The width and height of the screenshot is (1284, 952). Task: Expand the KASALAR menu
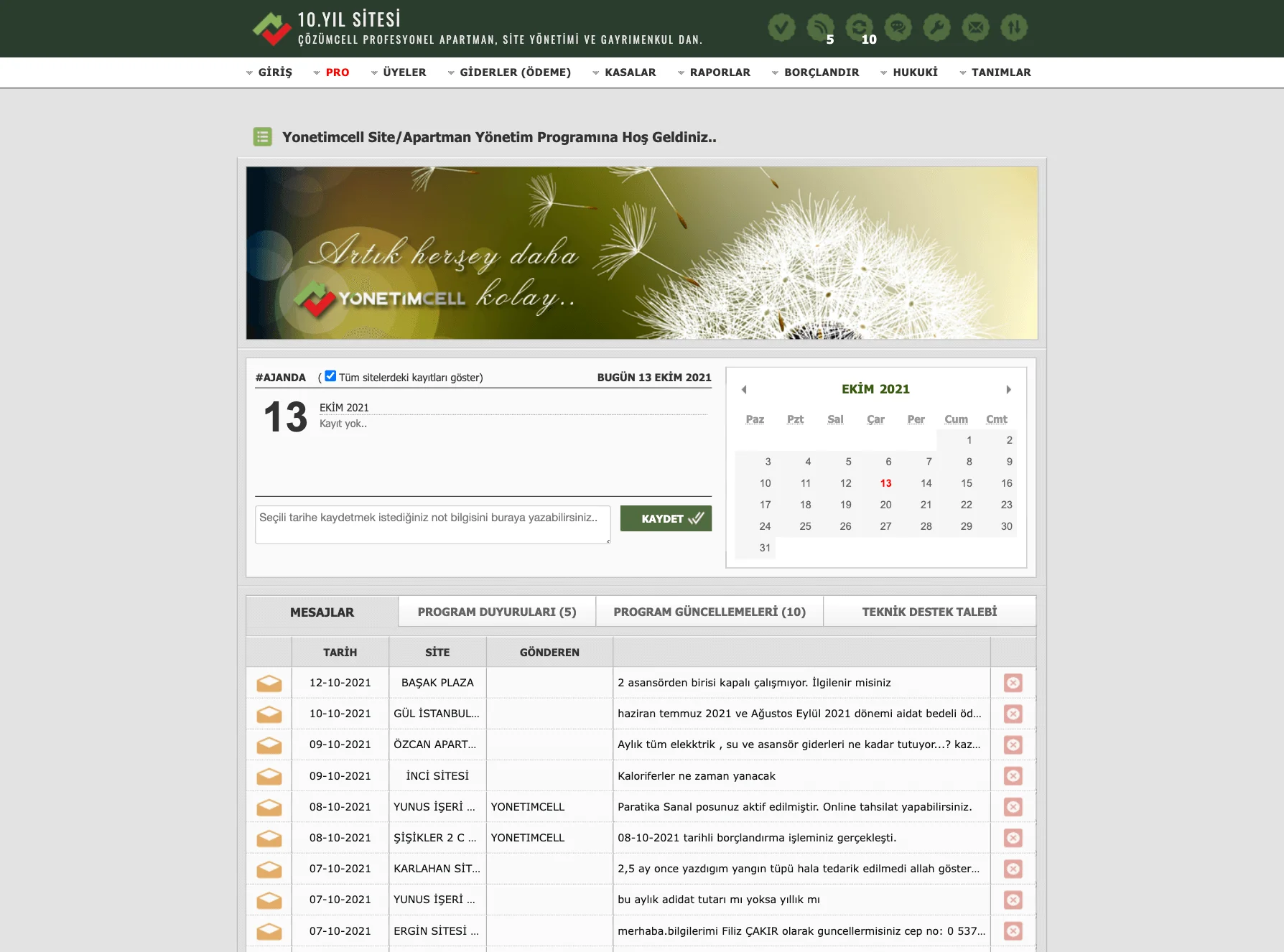tap(624, 73)
